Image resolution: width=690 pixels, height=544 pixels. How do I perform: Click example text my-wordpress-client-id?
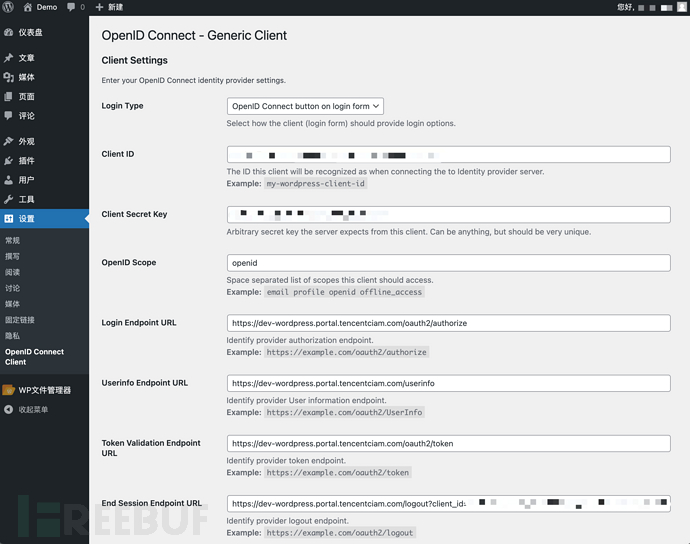click(316, 184)
